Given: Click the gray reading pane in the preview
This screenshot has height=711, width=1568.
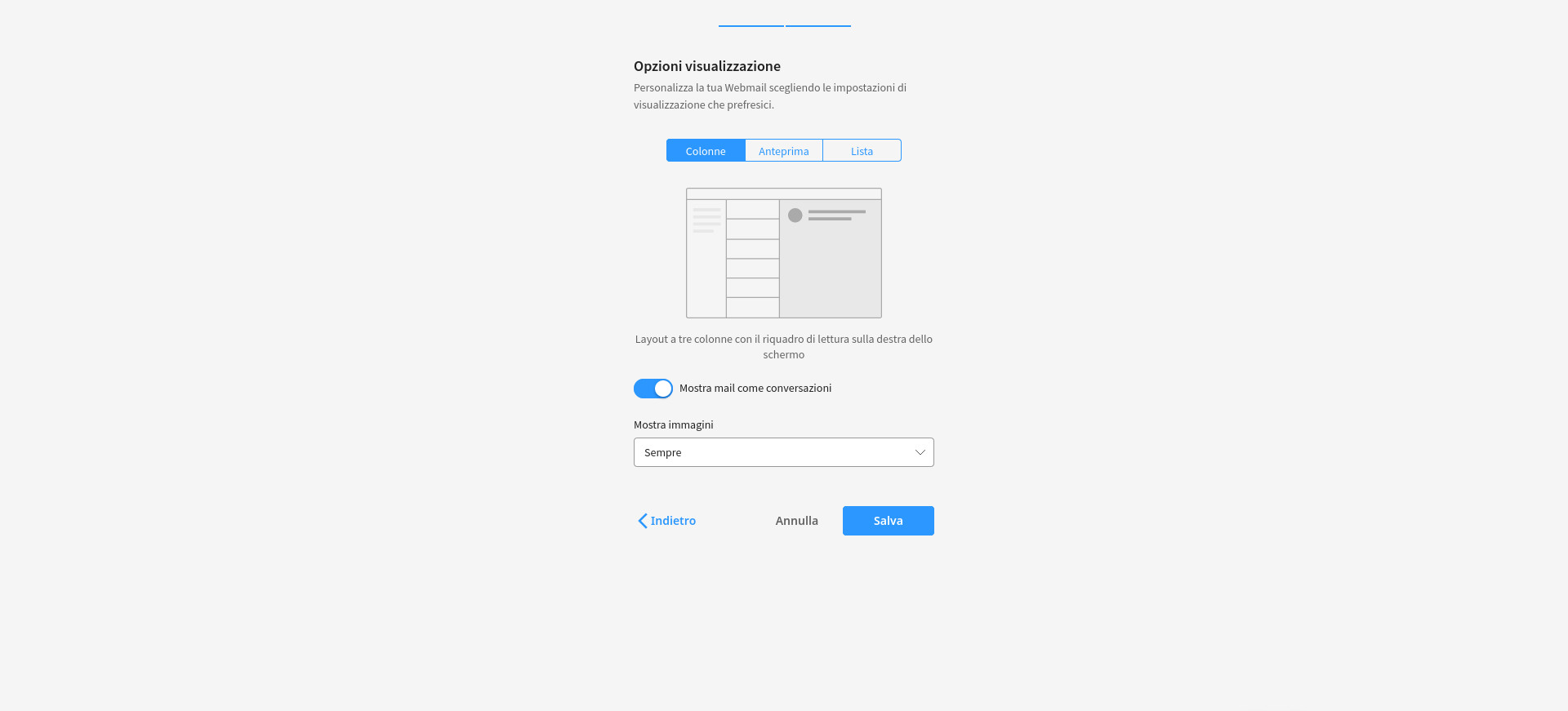Looking at the screenshot, I should coord(831,259).
